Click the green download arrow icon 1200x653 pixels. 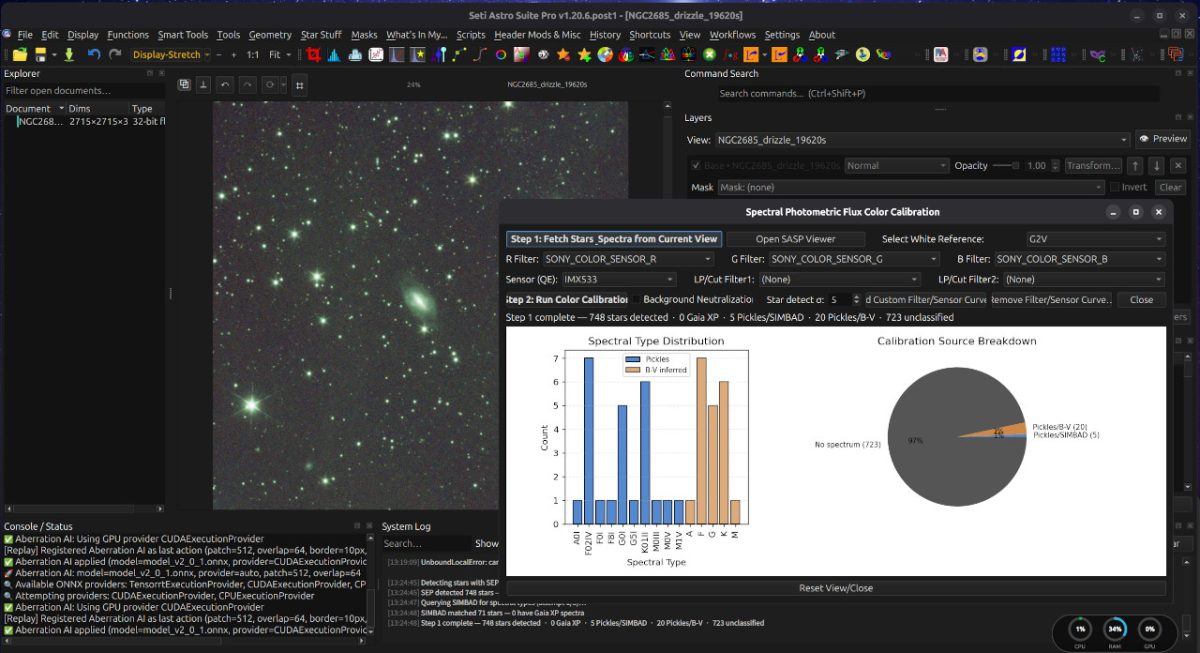click(69, 55)
